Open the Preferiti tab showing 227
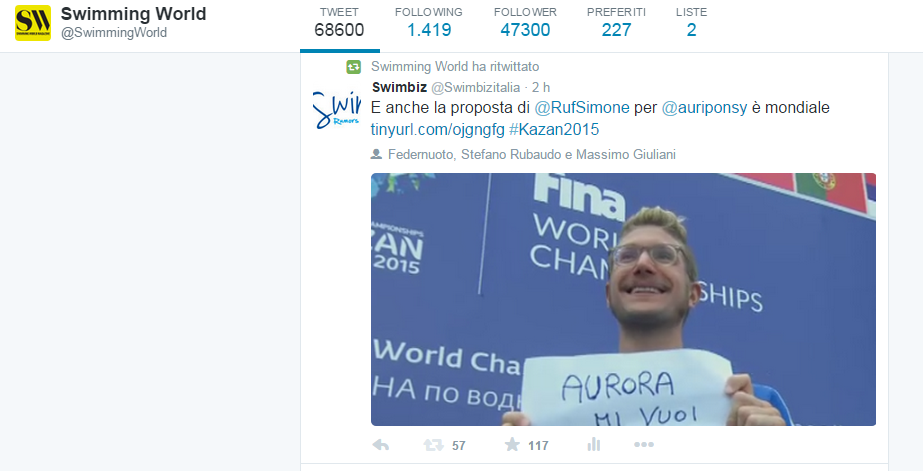The width and height of the screenshot is (923, 471). coord(616,24)
